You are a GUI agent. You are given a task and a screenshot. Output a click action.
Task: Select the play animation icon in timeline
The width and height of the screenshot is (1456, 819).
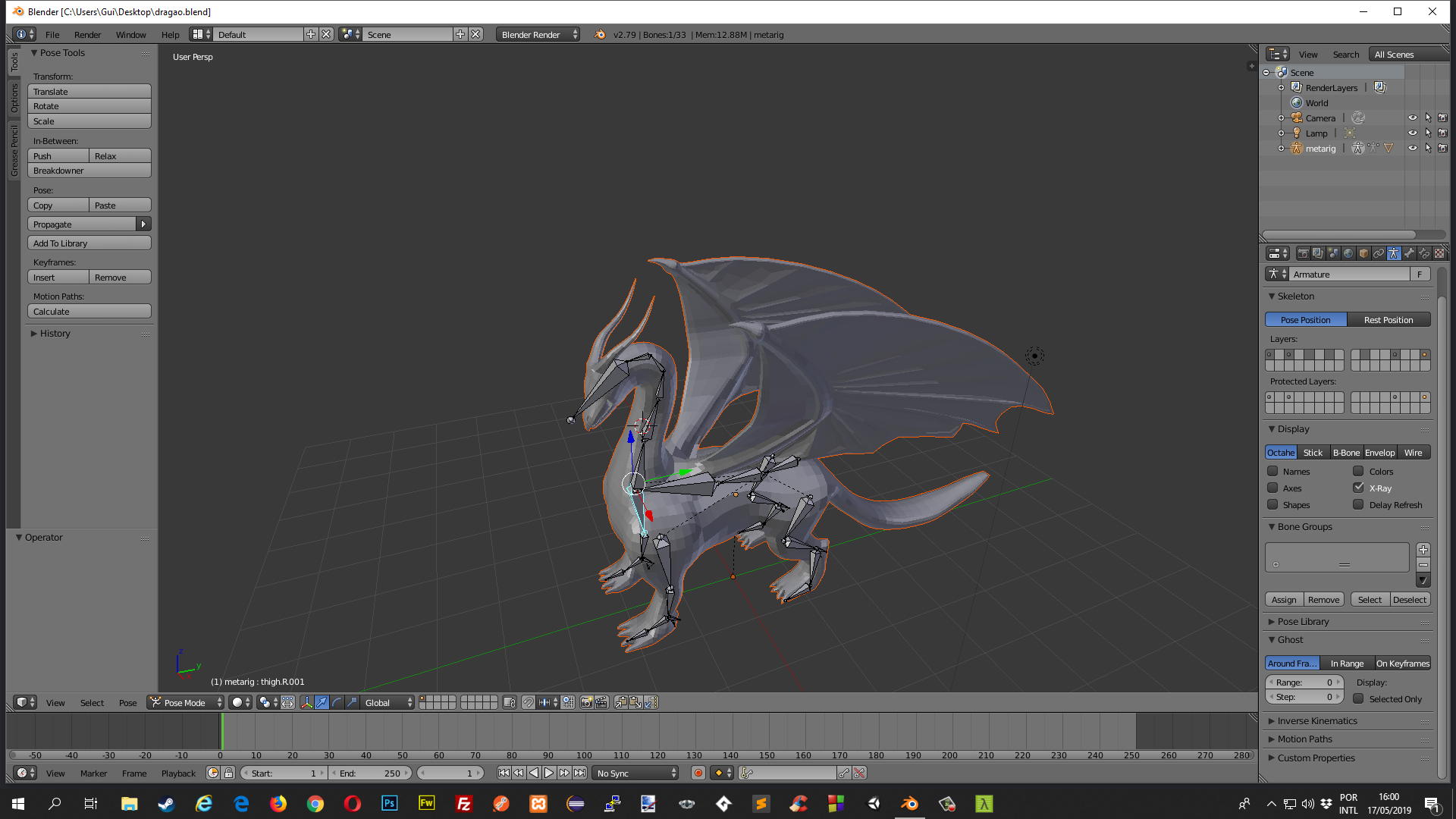tap(548, 773)
